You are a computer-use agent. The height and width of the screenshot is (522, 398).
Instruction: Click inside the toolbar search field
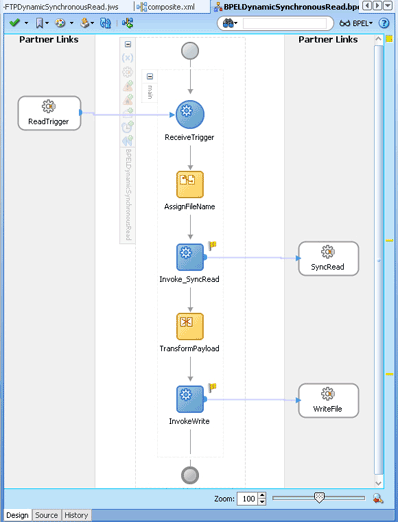[x=285, y=23]
